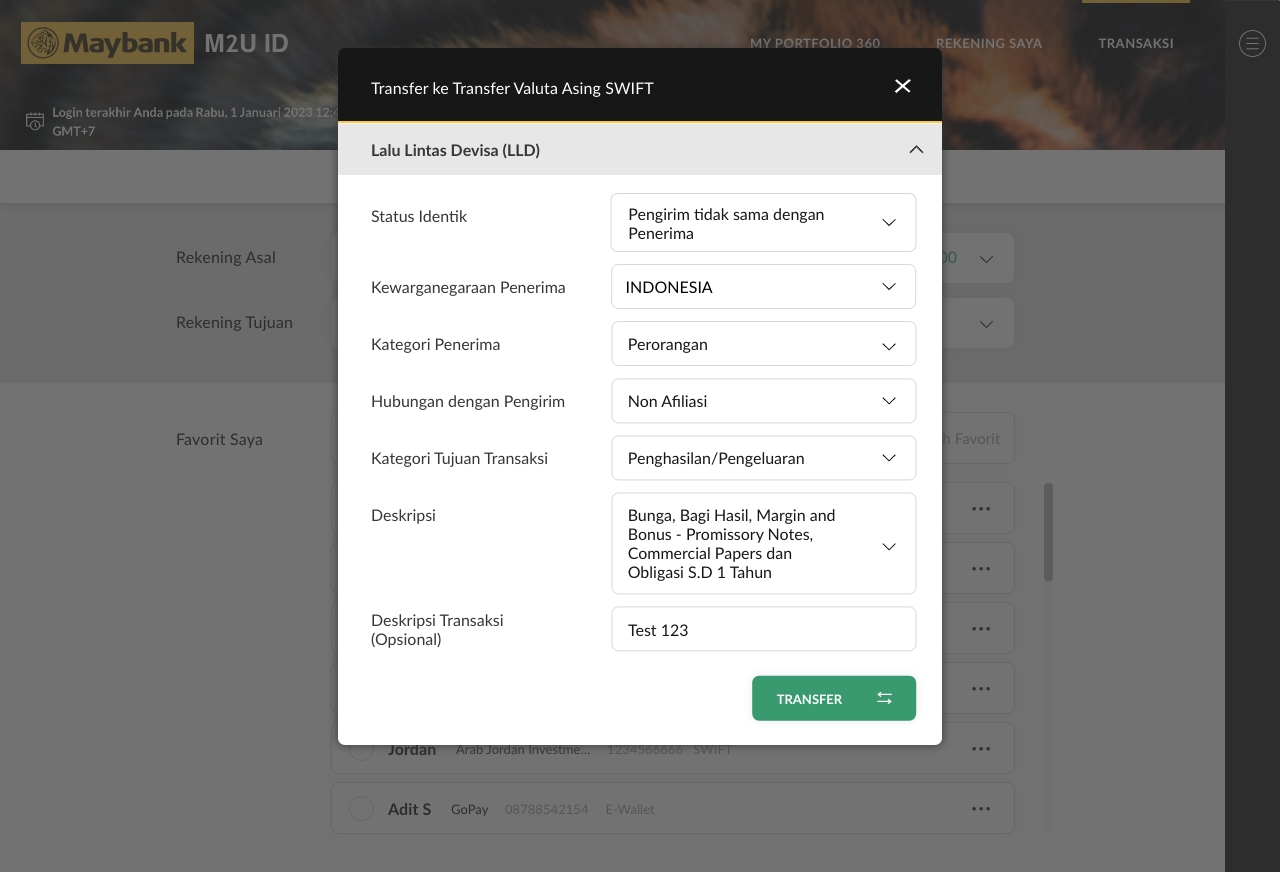Screen dimensions: 1280x872
Task: Click the Deskripsi Transaksi text field
Action: pyautogui.click(x=763, y=630)
